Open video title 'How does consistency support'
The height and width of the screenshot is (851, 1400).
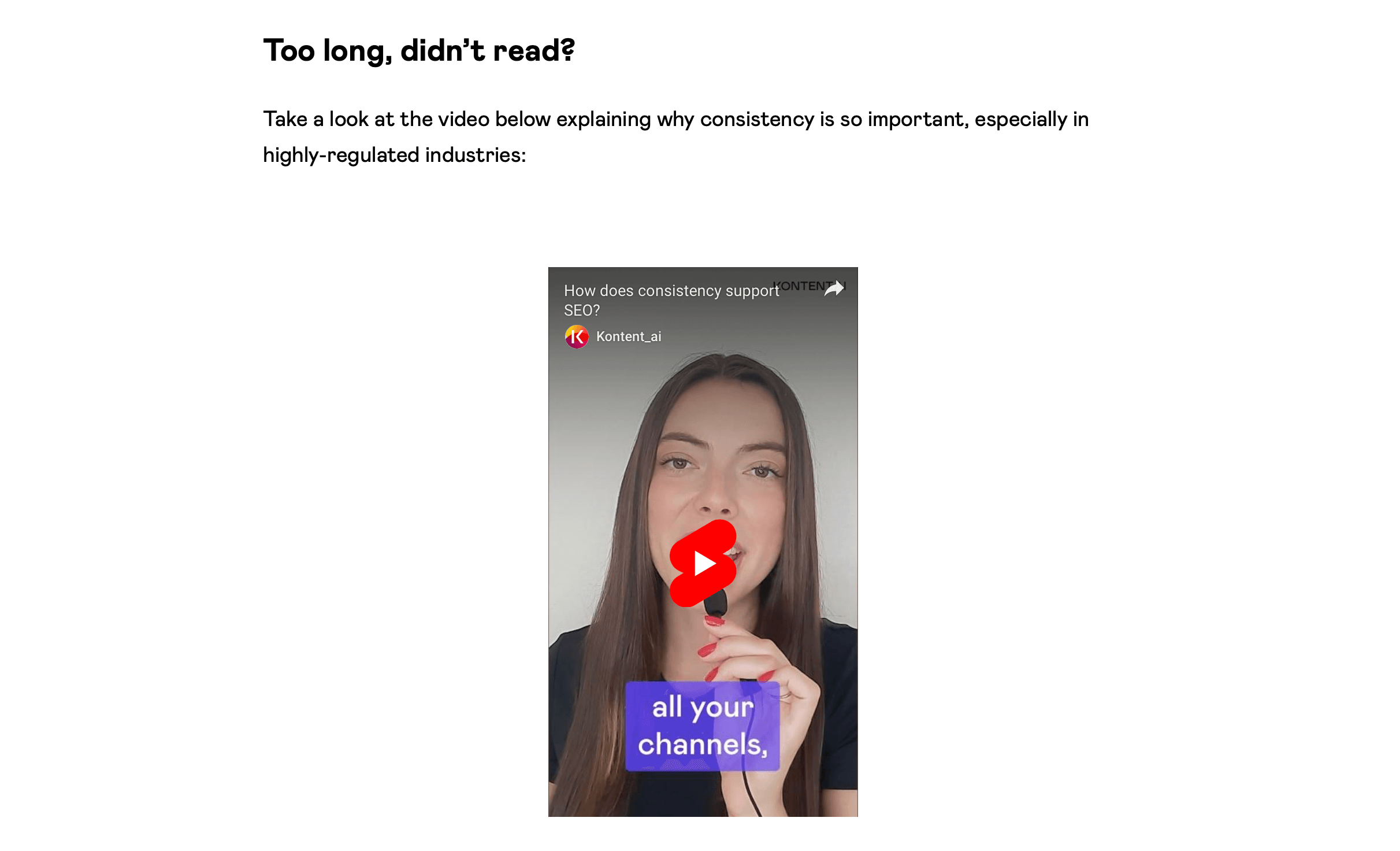click(671, 291)
